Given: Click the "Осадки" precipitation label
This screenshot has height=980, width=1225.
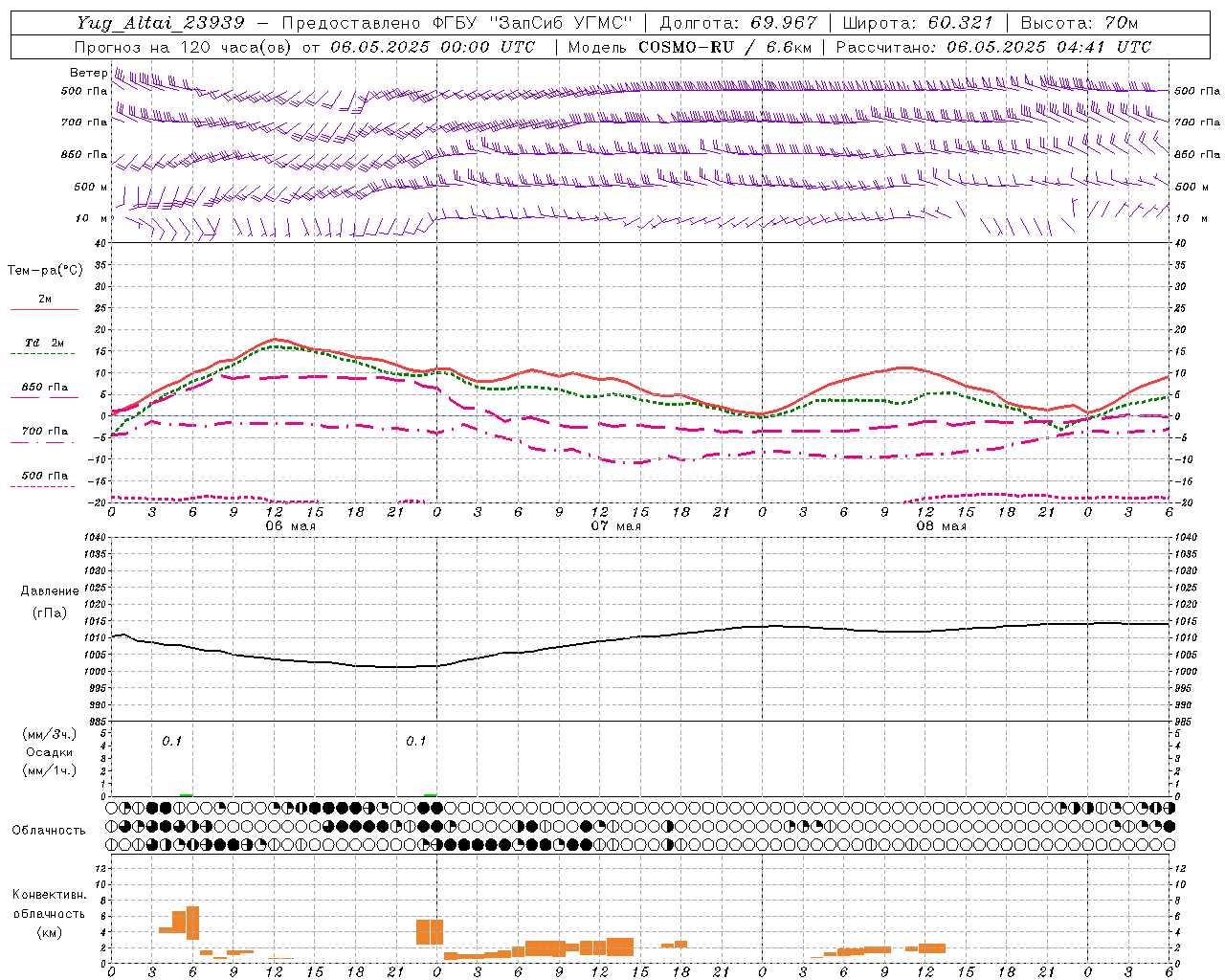Looking at the screenshot, I should pyautogui.click(x=50, y=753).
